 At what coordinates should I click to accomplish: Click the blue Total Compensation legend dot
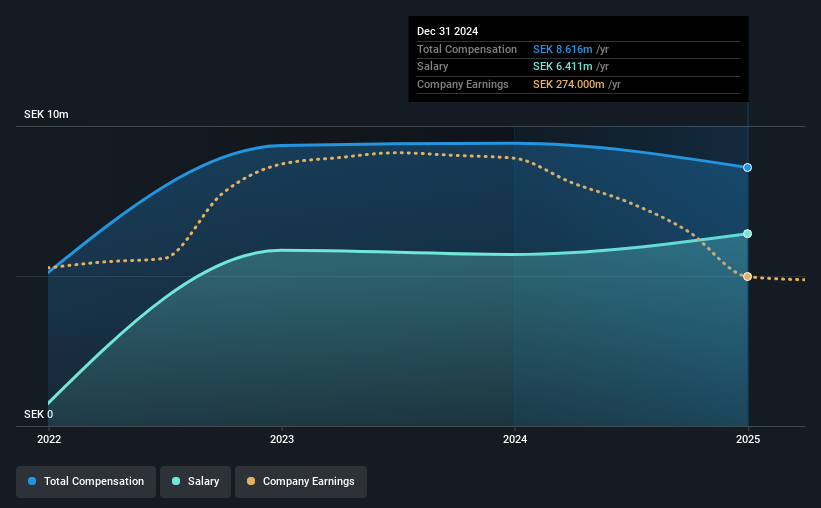pyautogui.click(x=32, y=481)
